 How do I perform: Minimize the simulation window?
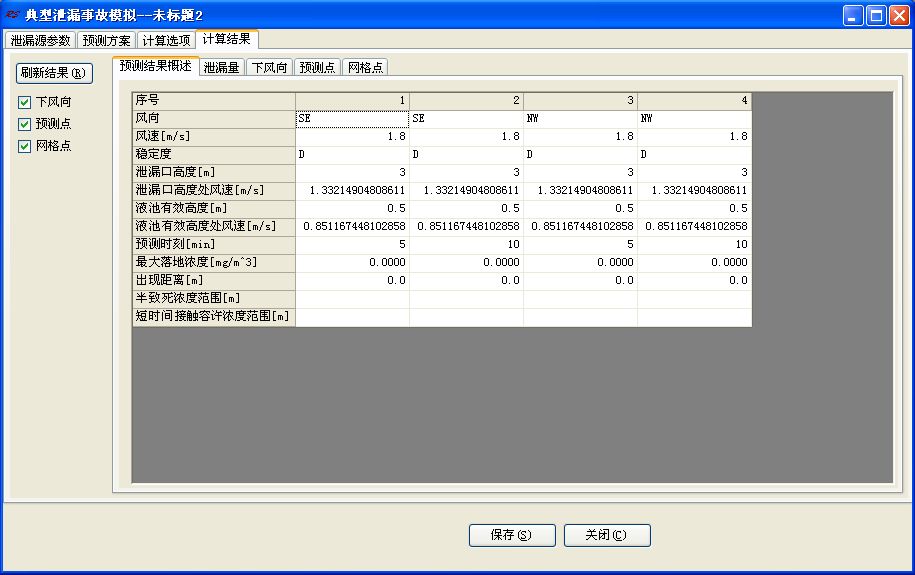853,15
